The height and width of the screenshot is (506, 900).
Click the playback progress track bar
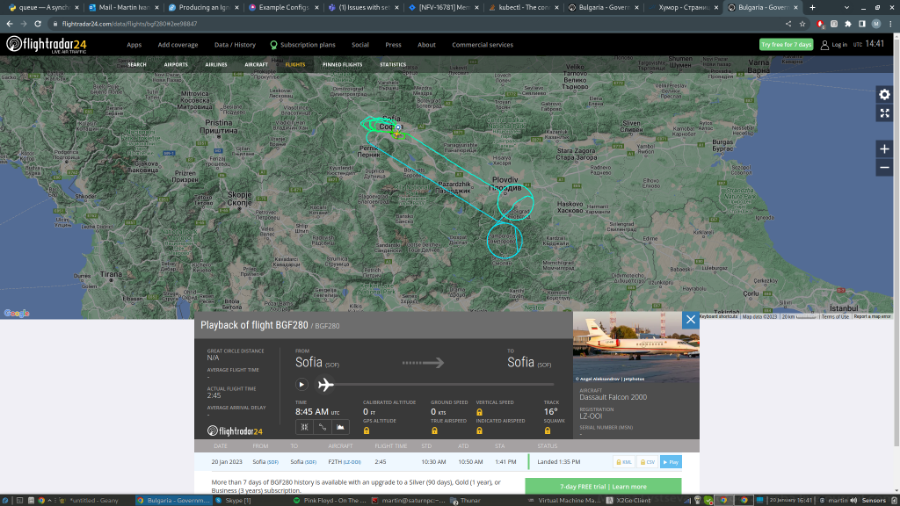[x=444, y=384]
